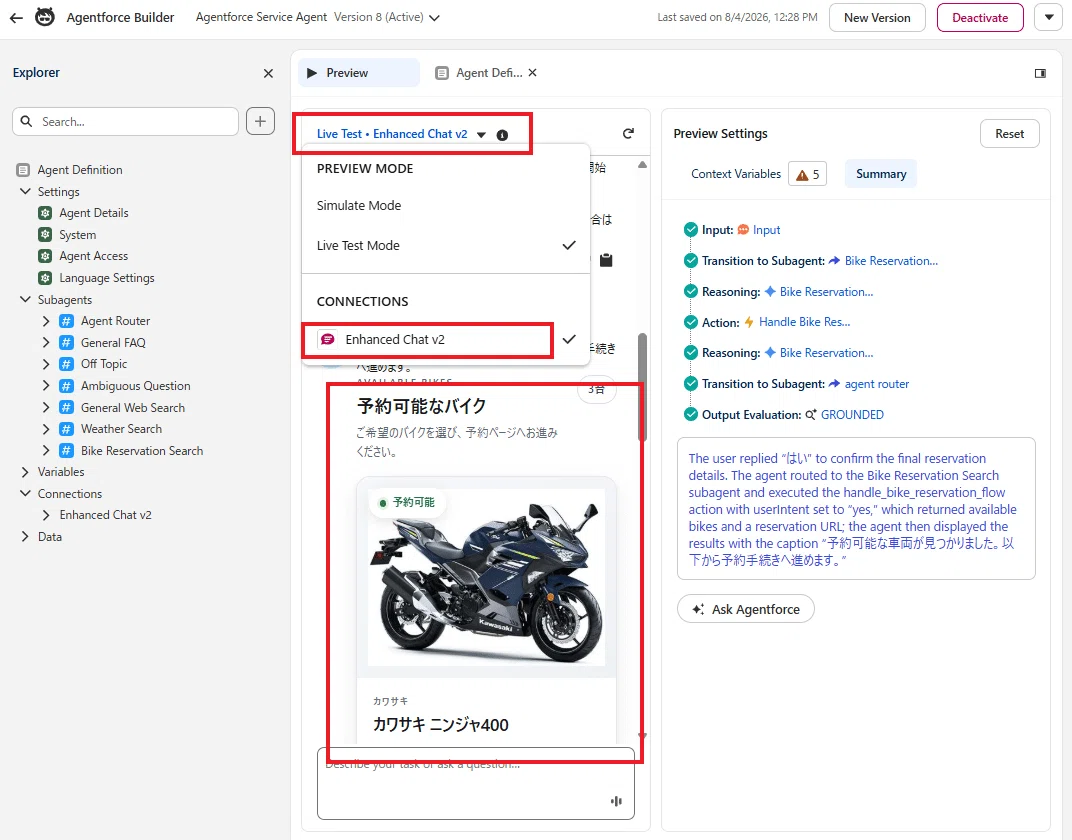
Task: Expand the General Web Search subagent
Action: pos(46,407)
